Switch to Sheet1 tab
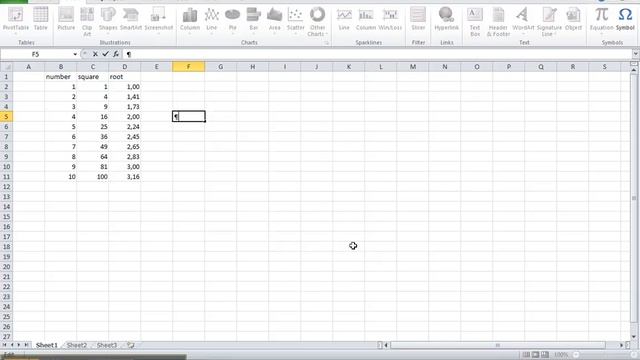Viewport: 640px width, 360px height. coord(47,345)
